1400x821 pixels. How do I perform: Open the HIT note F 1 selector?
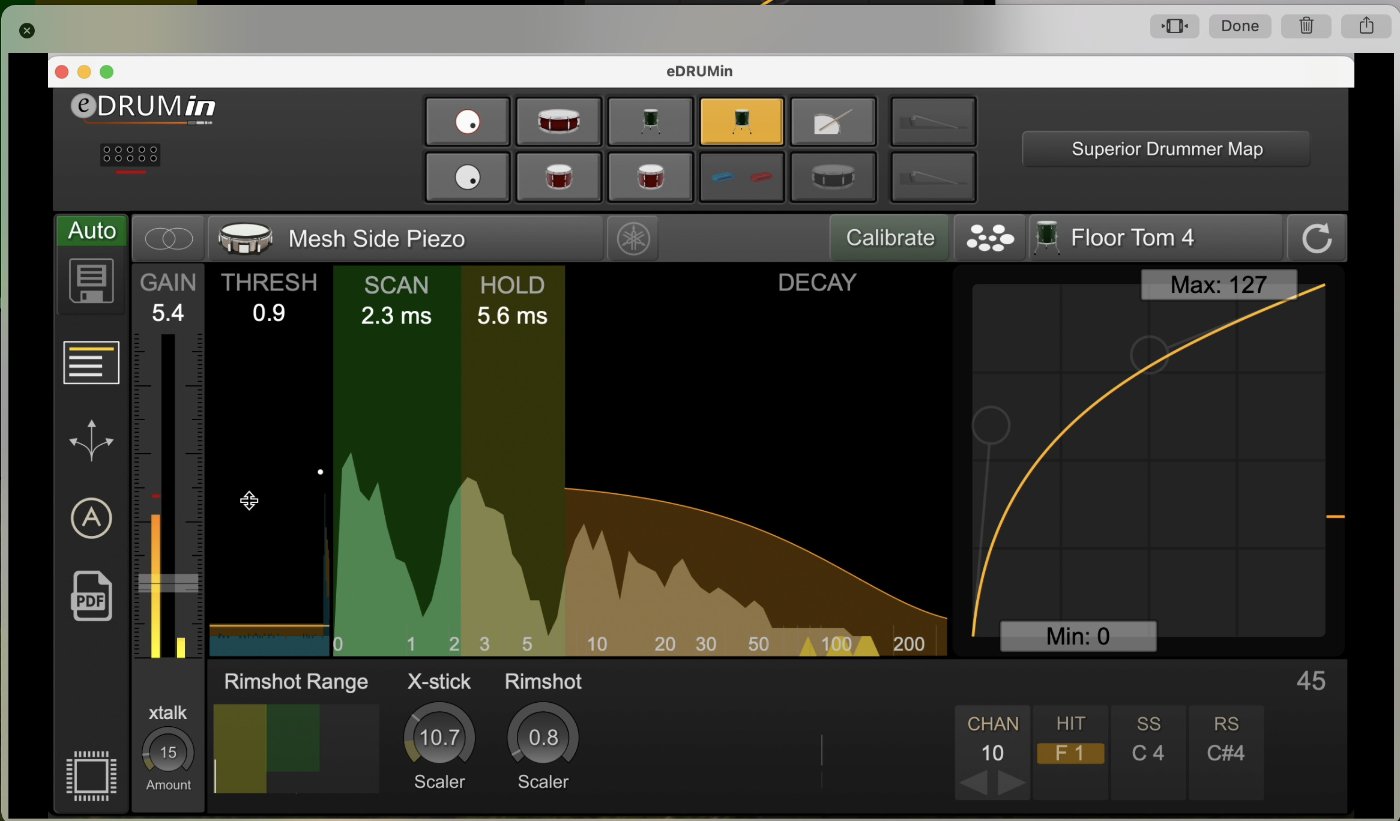click(1070, 753)
